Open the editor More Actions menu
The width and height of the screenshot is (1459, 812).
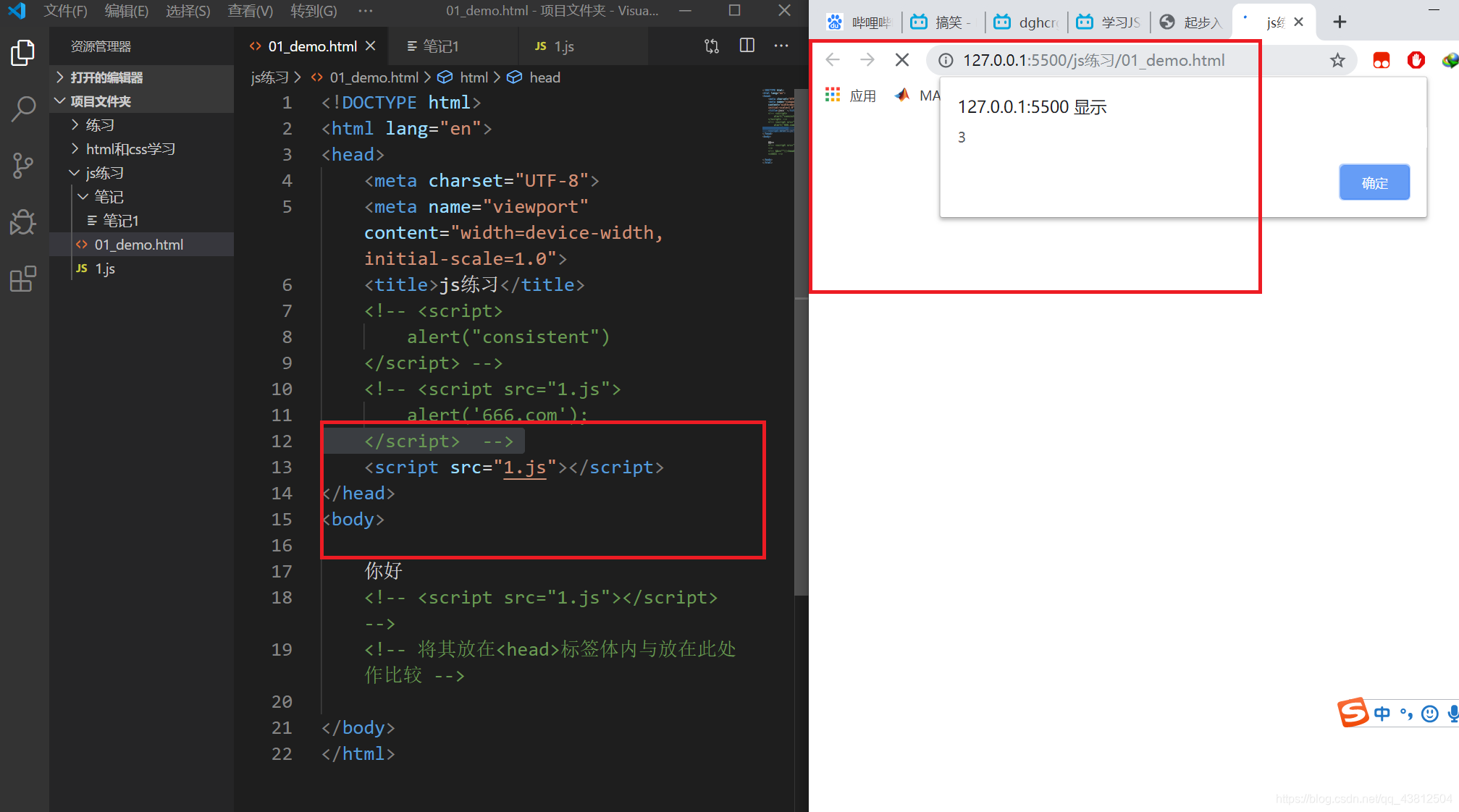coord(781,46)
